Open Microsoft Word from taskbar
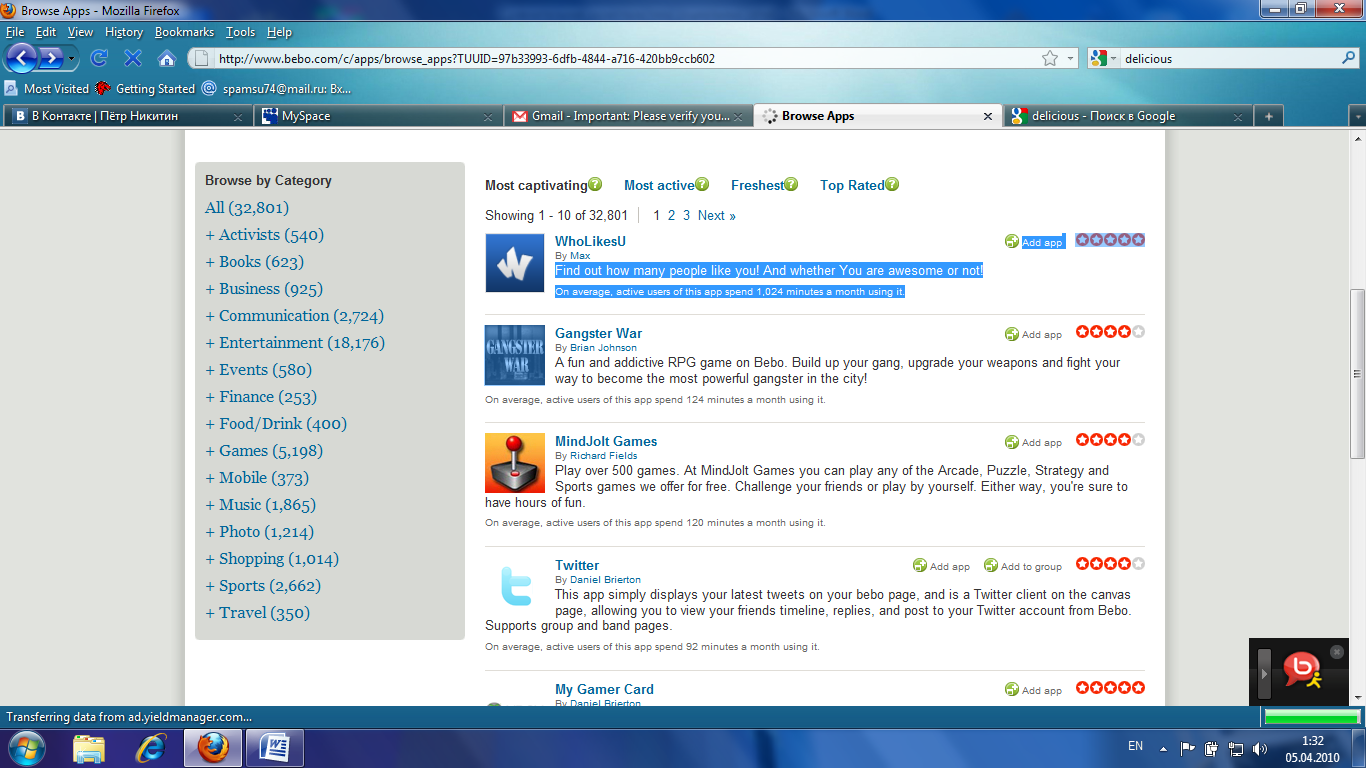The image size is (1366, 768). pos(274,748)
